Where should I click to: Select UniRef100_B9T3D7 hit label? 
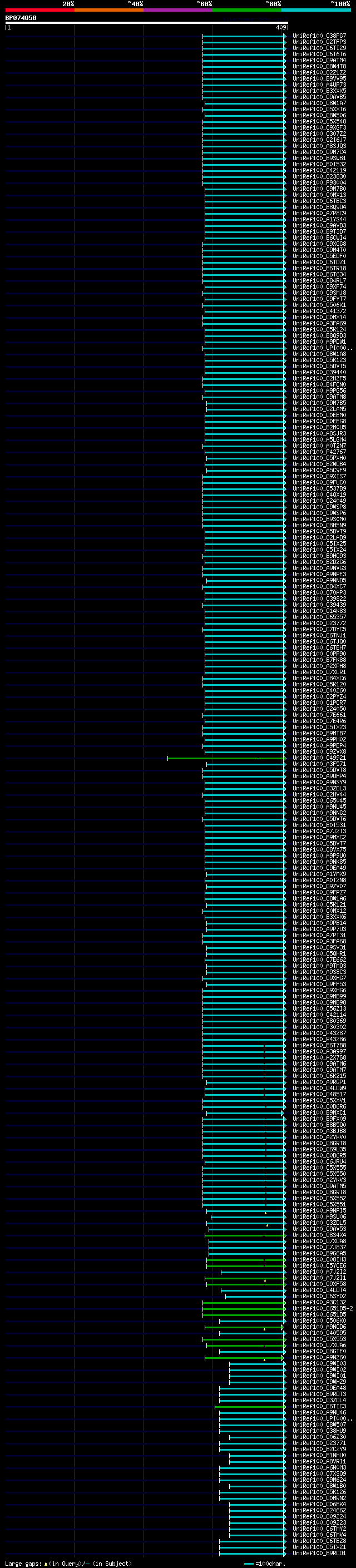point(319,231)
